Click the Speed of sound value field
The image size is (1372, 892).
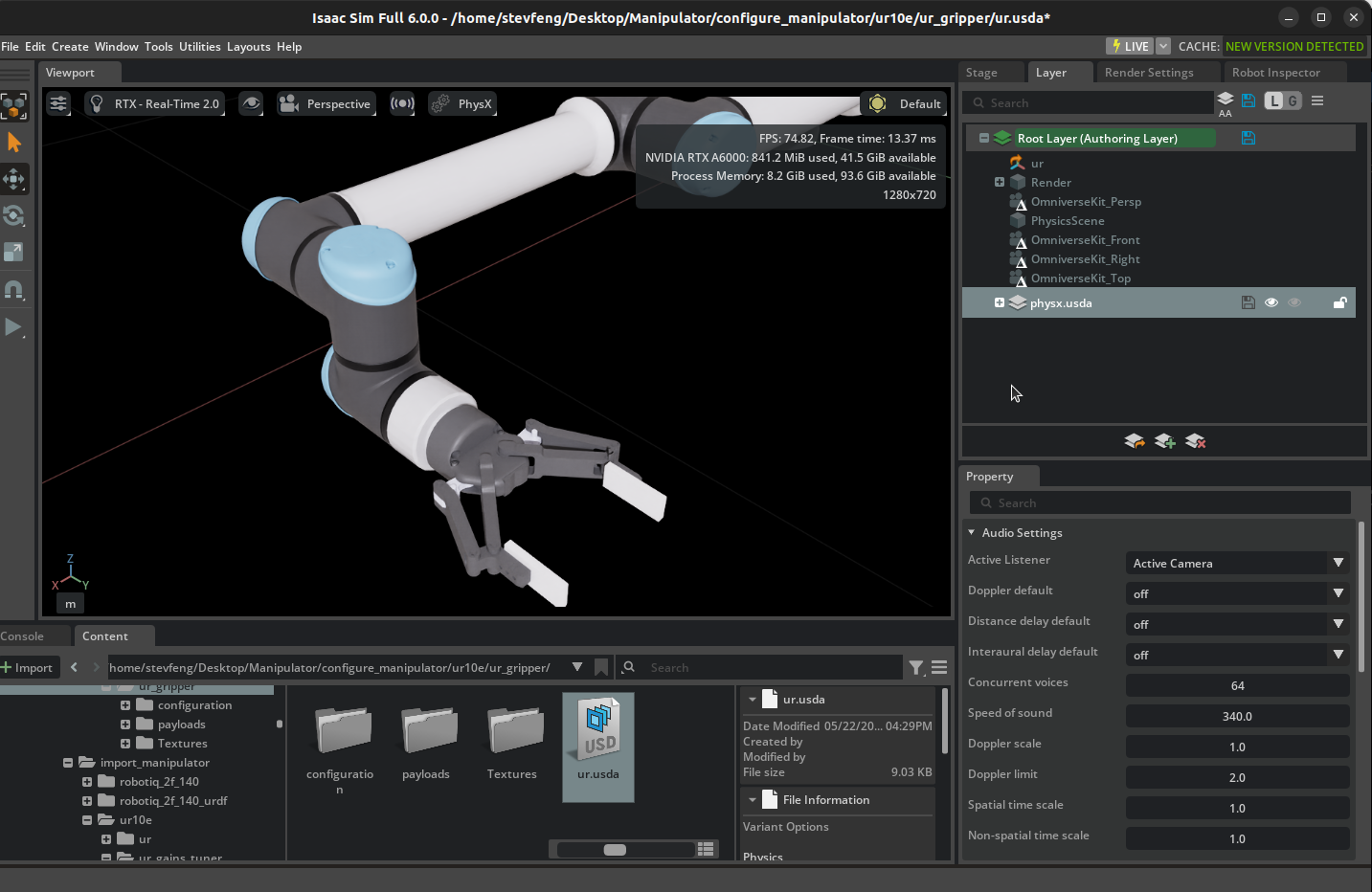1237,716
